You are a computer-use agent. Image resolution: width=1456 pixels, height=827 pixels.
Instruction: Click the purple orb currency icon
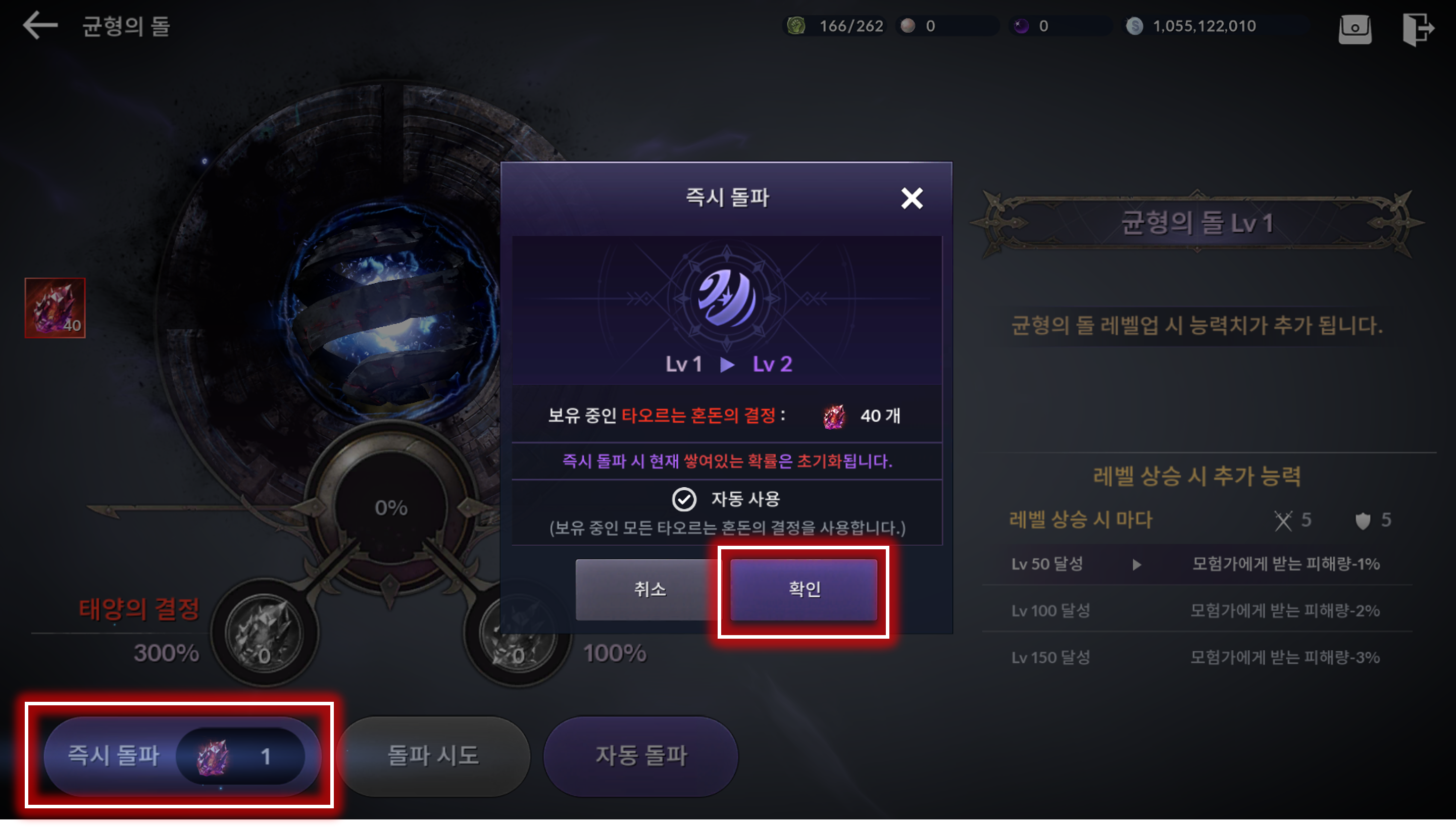(1021, 26)
